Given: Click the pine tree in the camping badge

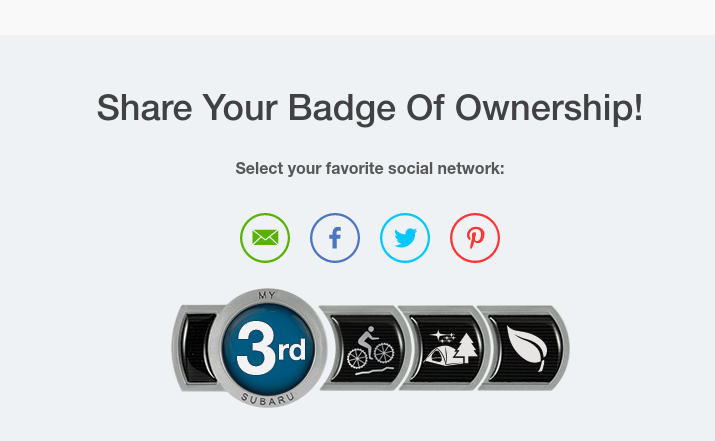Looking at the screenshot, I should pyautogui.click(x=466, y=348).
